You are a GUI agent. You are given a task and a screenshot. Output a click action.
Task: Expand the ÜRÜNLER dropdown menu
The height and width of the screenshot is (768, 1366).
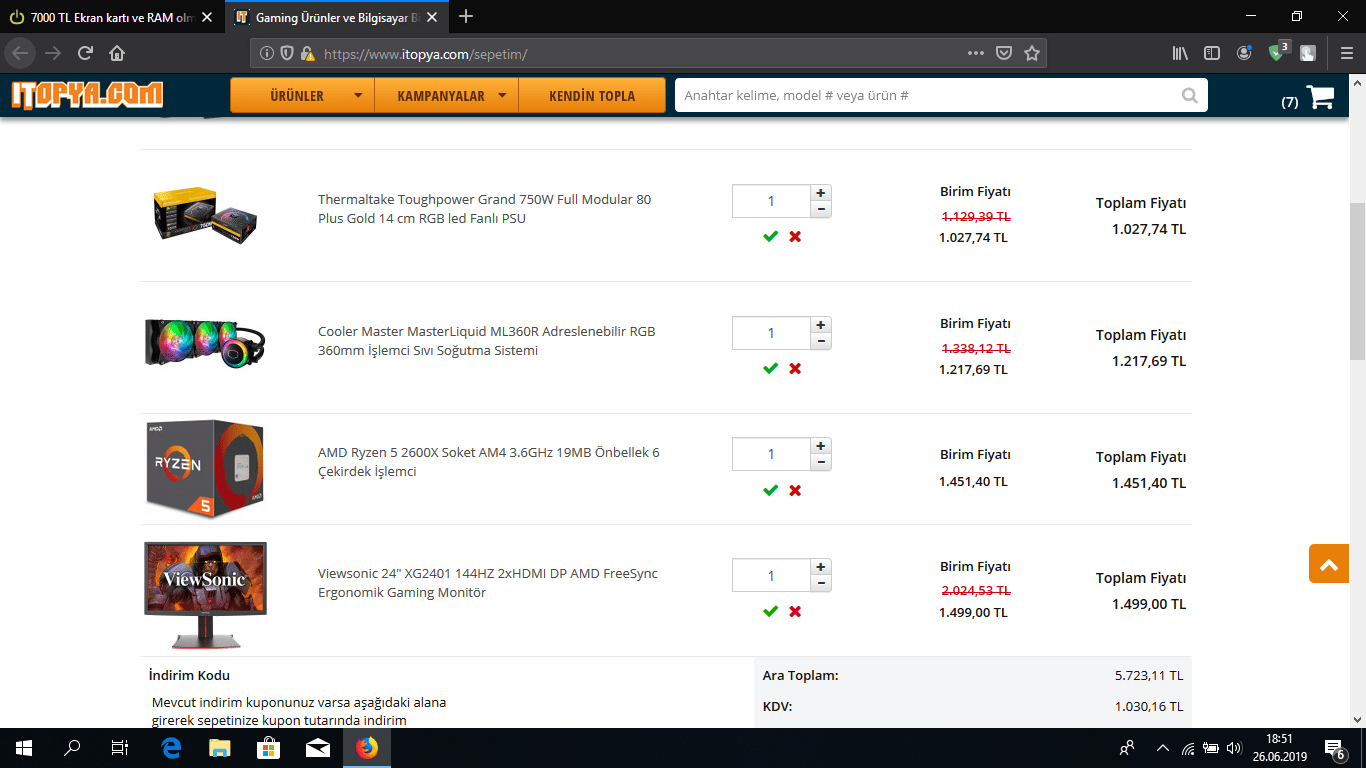302,96
